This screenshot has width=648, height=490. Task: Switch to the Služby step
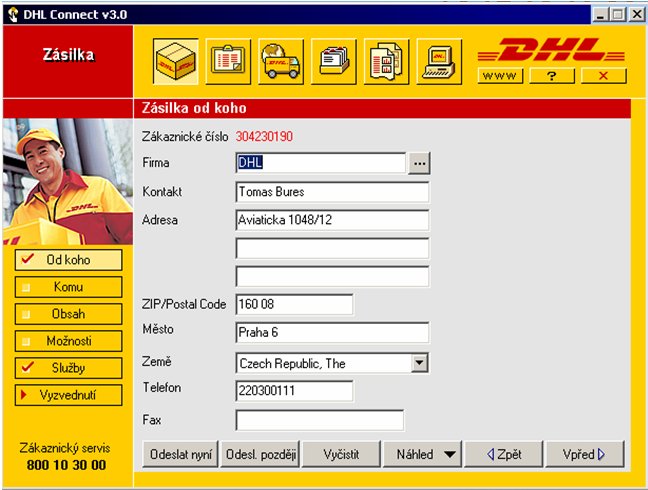(x=69, y=368)
